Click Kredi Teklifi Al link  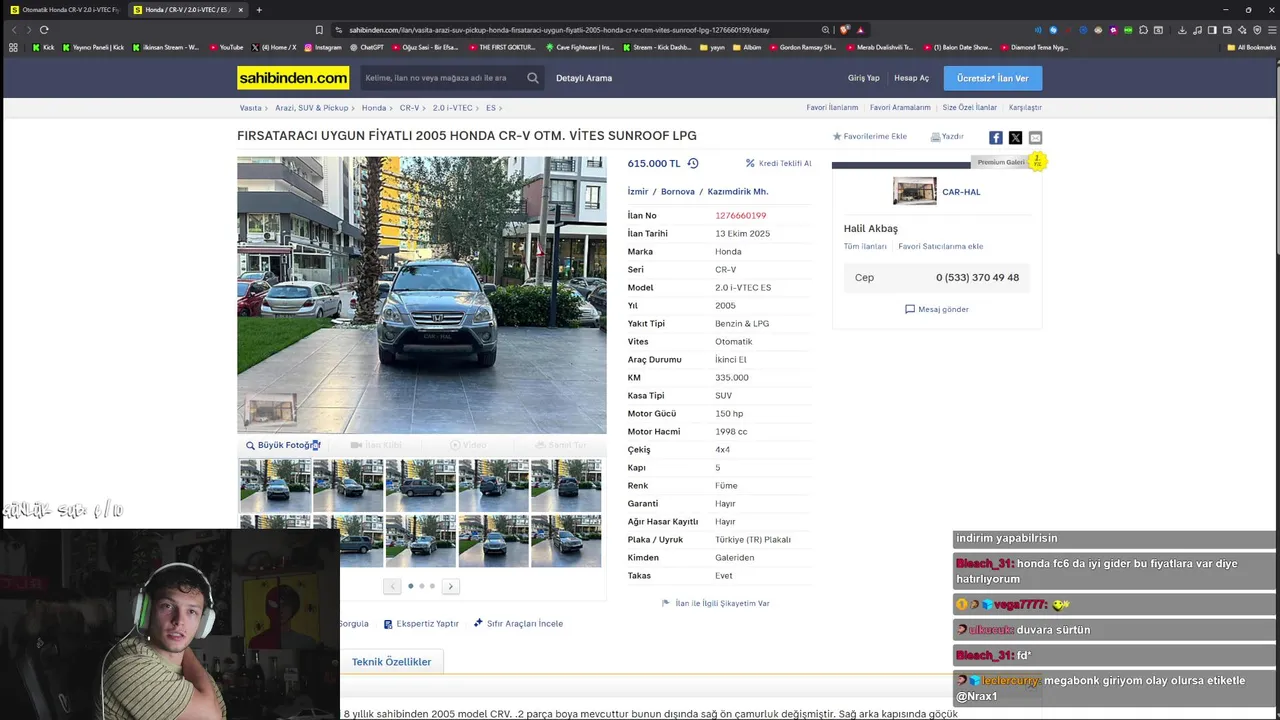(x=779, y=163)
